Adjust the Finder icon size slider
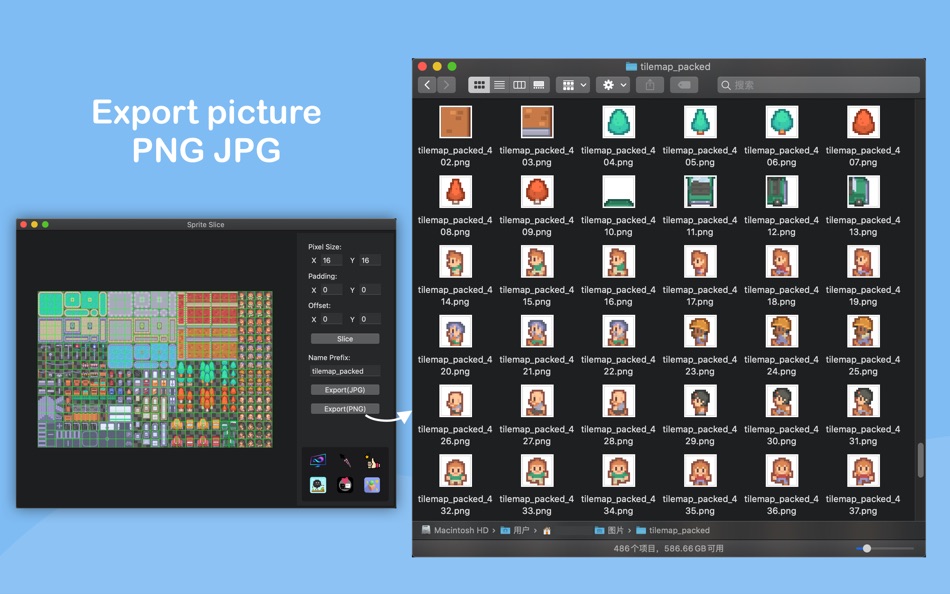 pos(867,548)
